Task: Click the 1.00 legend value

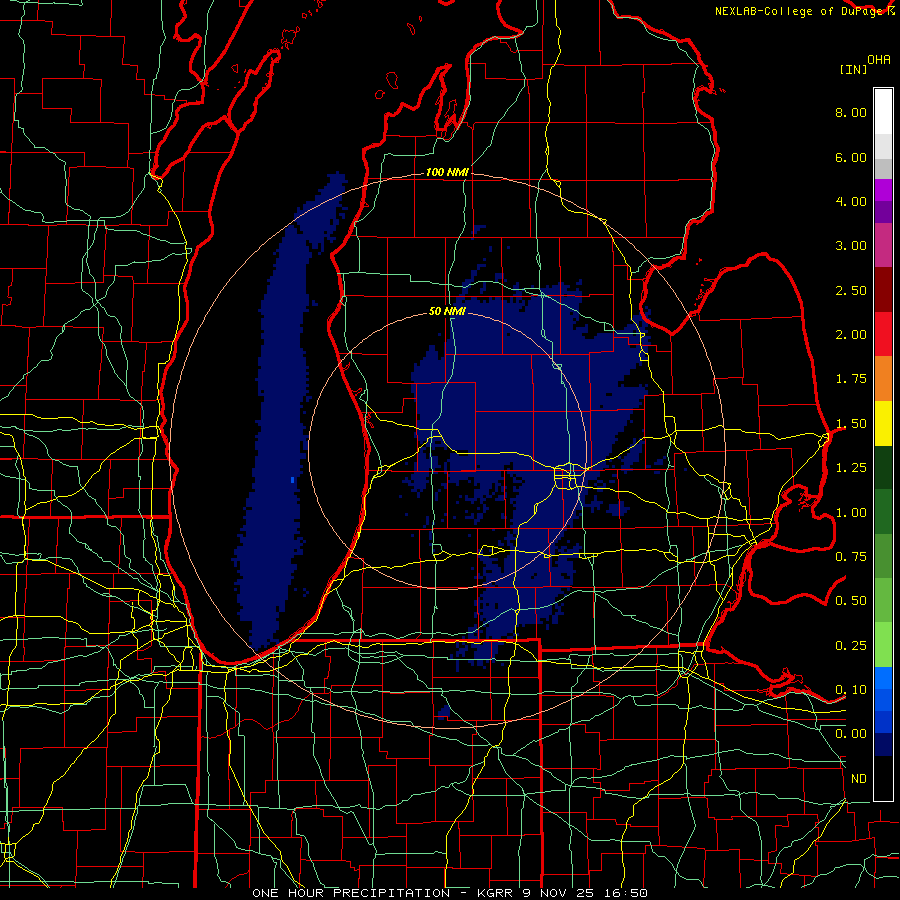Action: [x=851, y=513]
